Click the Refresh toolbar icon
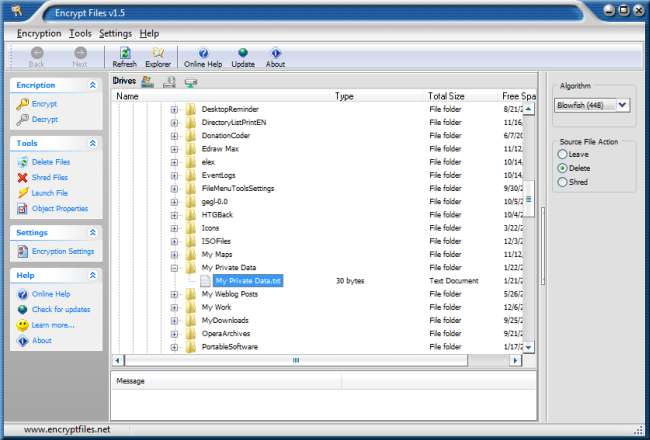 (x=125, y=53)
